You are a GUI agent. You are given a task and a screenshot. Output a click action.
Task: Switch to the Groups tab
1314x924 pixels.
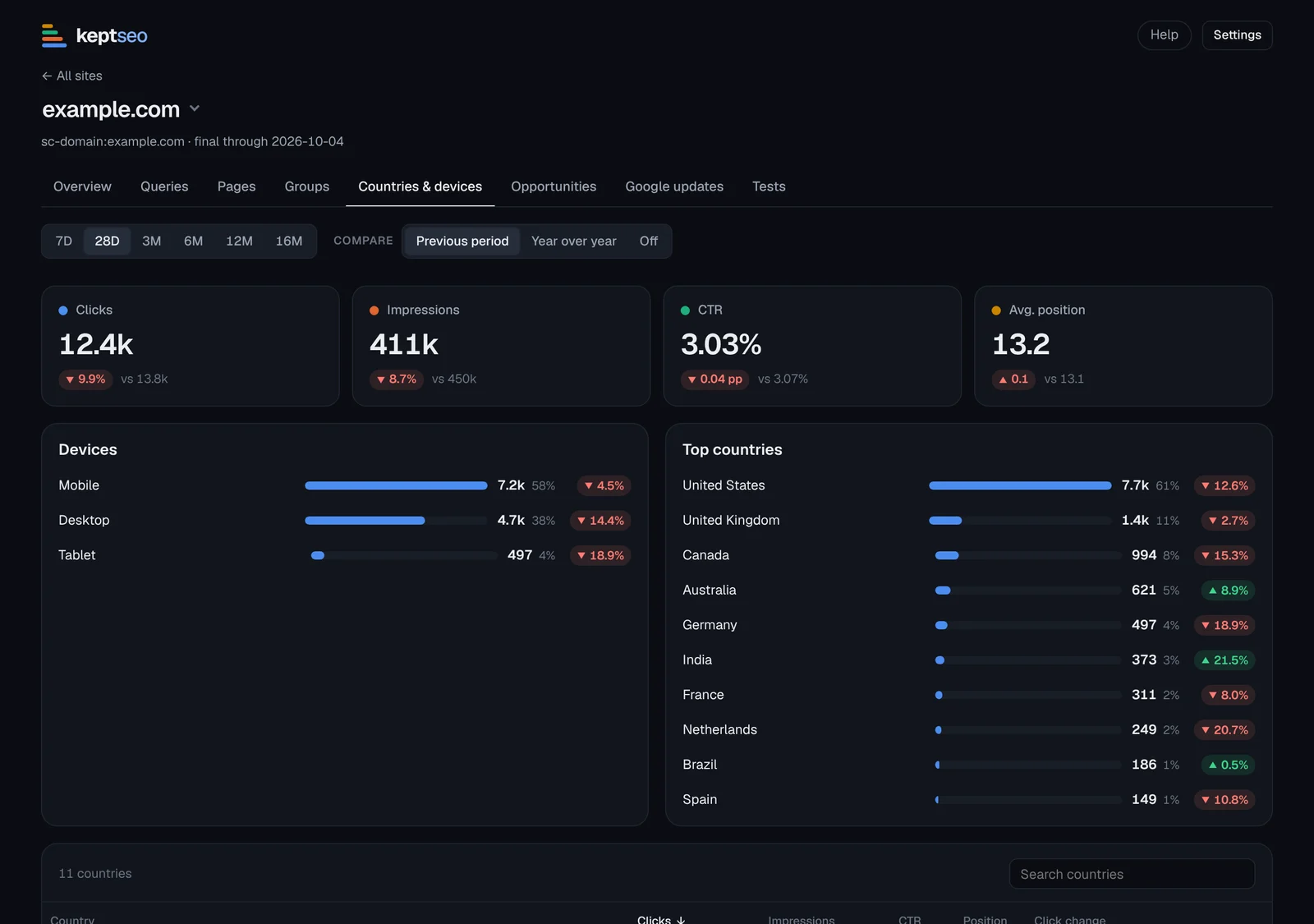click(307, 186)
